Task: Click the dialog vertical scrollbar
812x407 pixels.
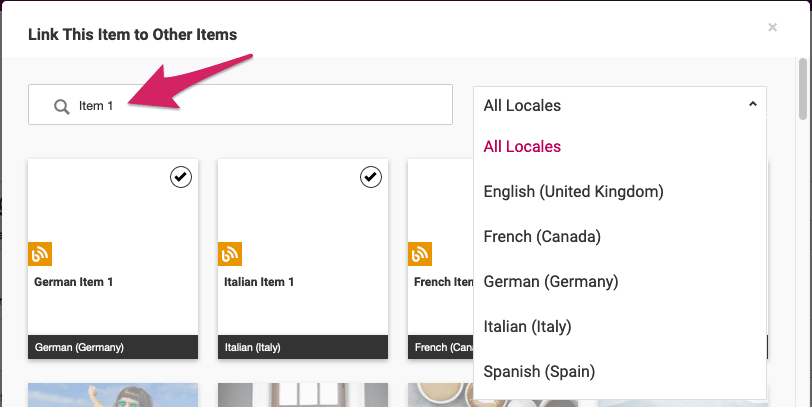Action: [x=803, y=88]
